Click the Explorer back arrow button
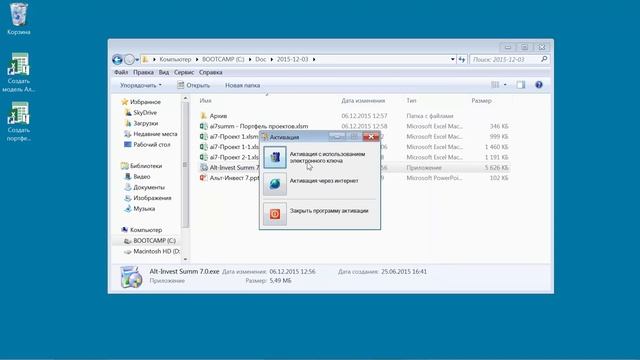 tap(117, 60)
